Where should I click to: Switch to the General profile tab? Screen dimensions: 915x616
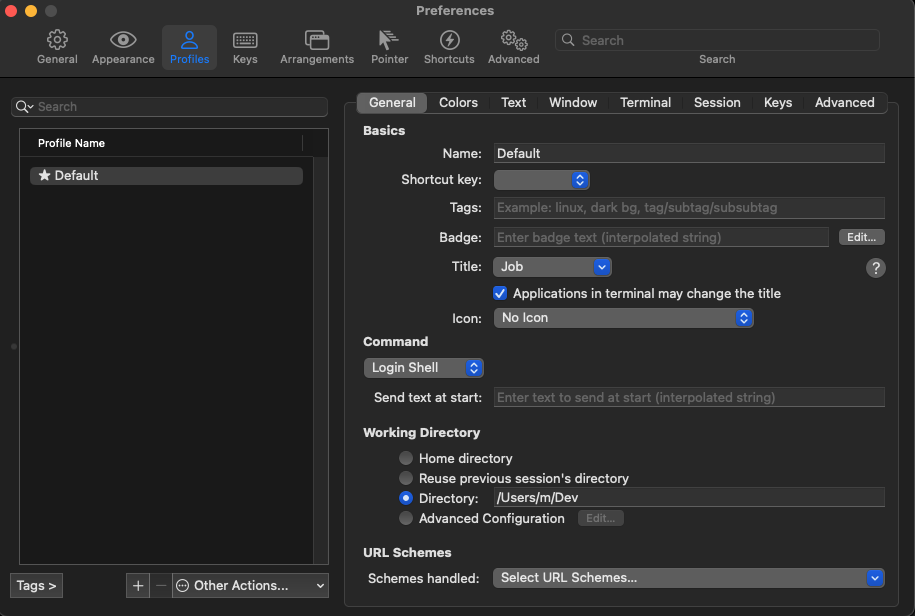point(392,103)
